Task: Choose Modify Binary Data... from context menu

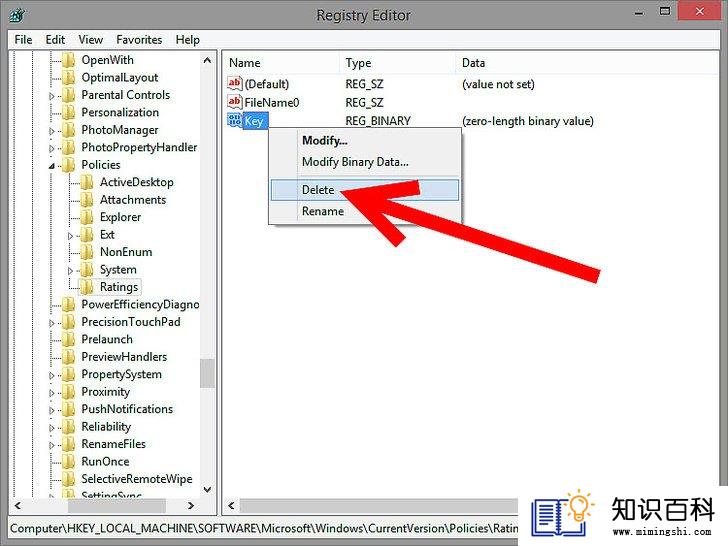Action: pos(365,162)
